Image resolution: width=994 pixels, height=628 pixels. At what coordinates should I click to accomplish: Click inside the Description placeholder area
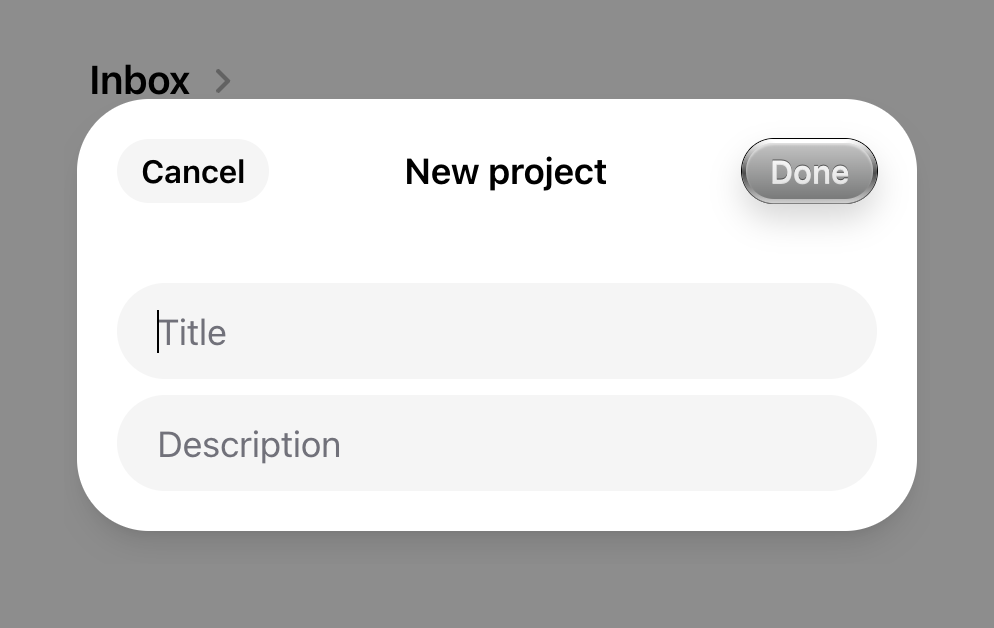click(248, 443)
